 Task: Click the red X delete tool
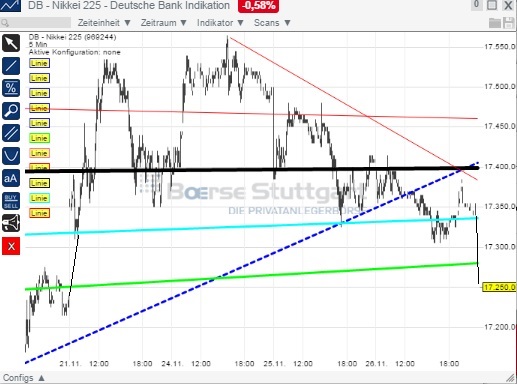11,246
